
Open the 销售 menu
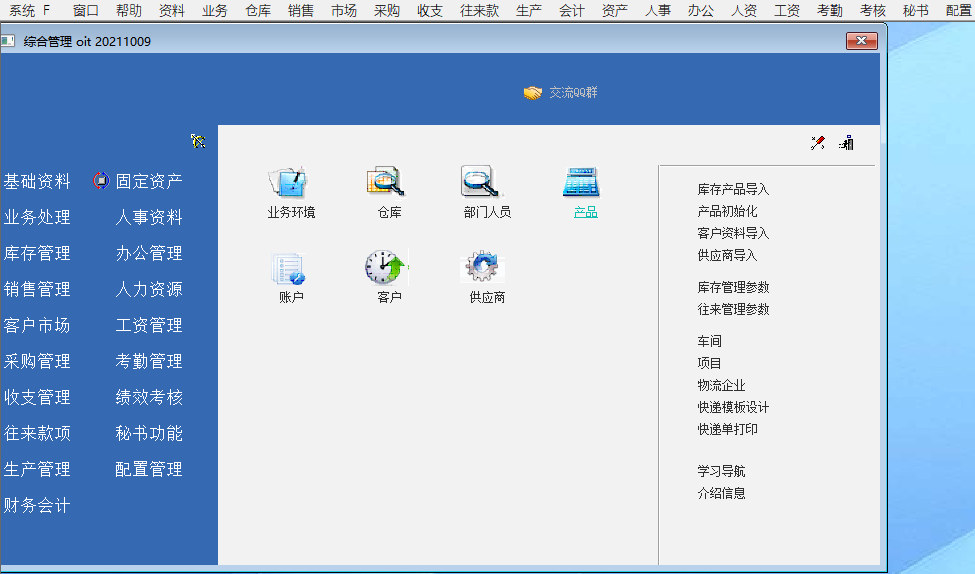pos(301,11)
